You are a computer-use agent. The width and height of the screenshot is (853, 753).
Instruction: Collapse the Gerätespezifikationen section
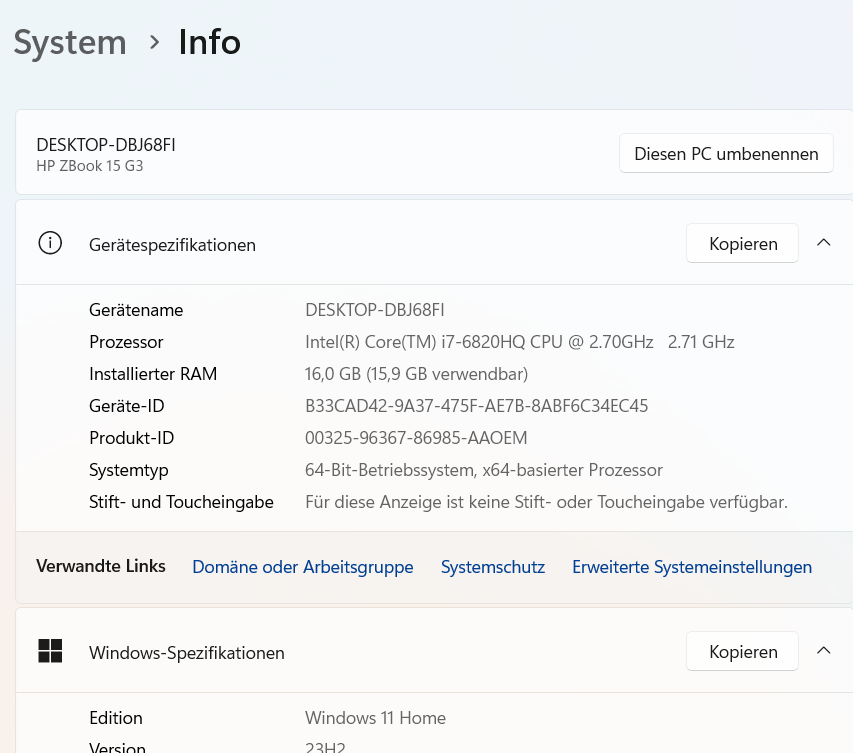point(824,243)
